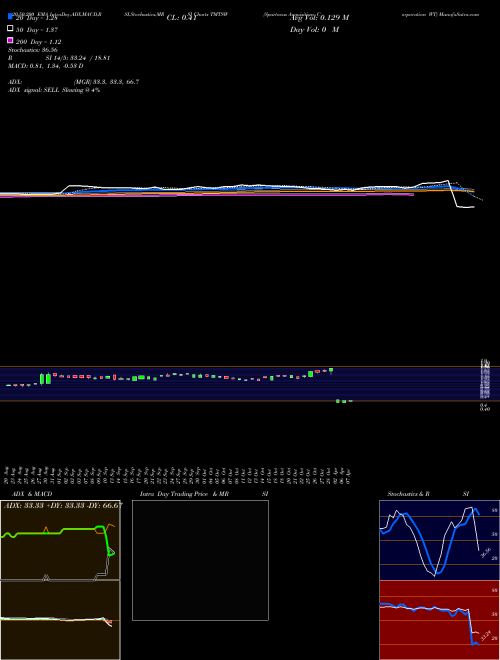500x660 pixels.
Task: Click the 'CL: 0.41' closing price text
Action: (x=182, y=18)
